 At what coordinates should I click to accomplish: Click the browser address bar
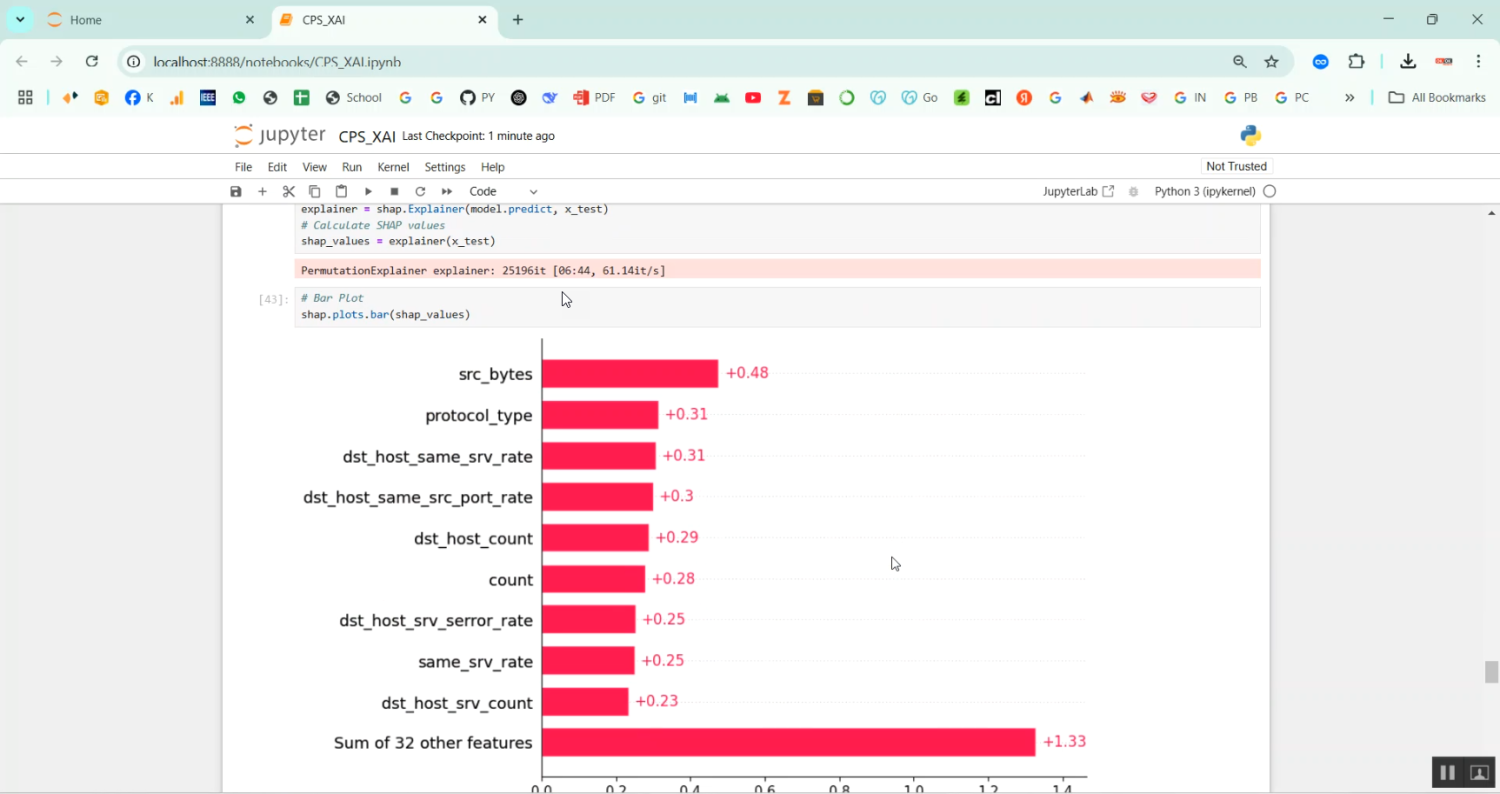680,62
